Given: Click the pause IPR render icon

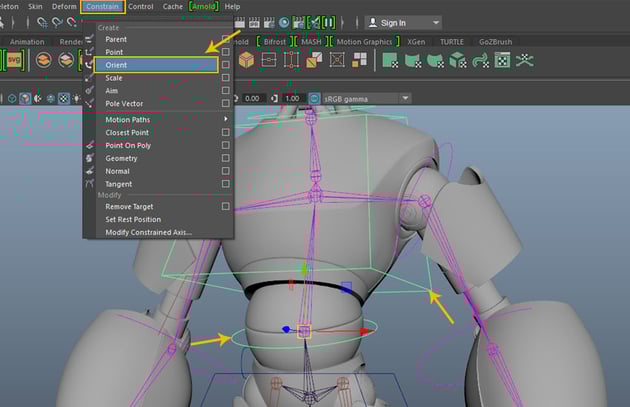Looking at the screenshot, I should pyautogui.click(x=329, y=21).
